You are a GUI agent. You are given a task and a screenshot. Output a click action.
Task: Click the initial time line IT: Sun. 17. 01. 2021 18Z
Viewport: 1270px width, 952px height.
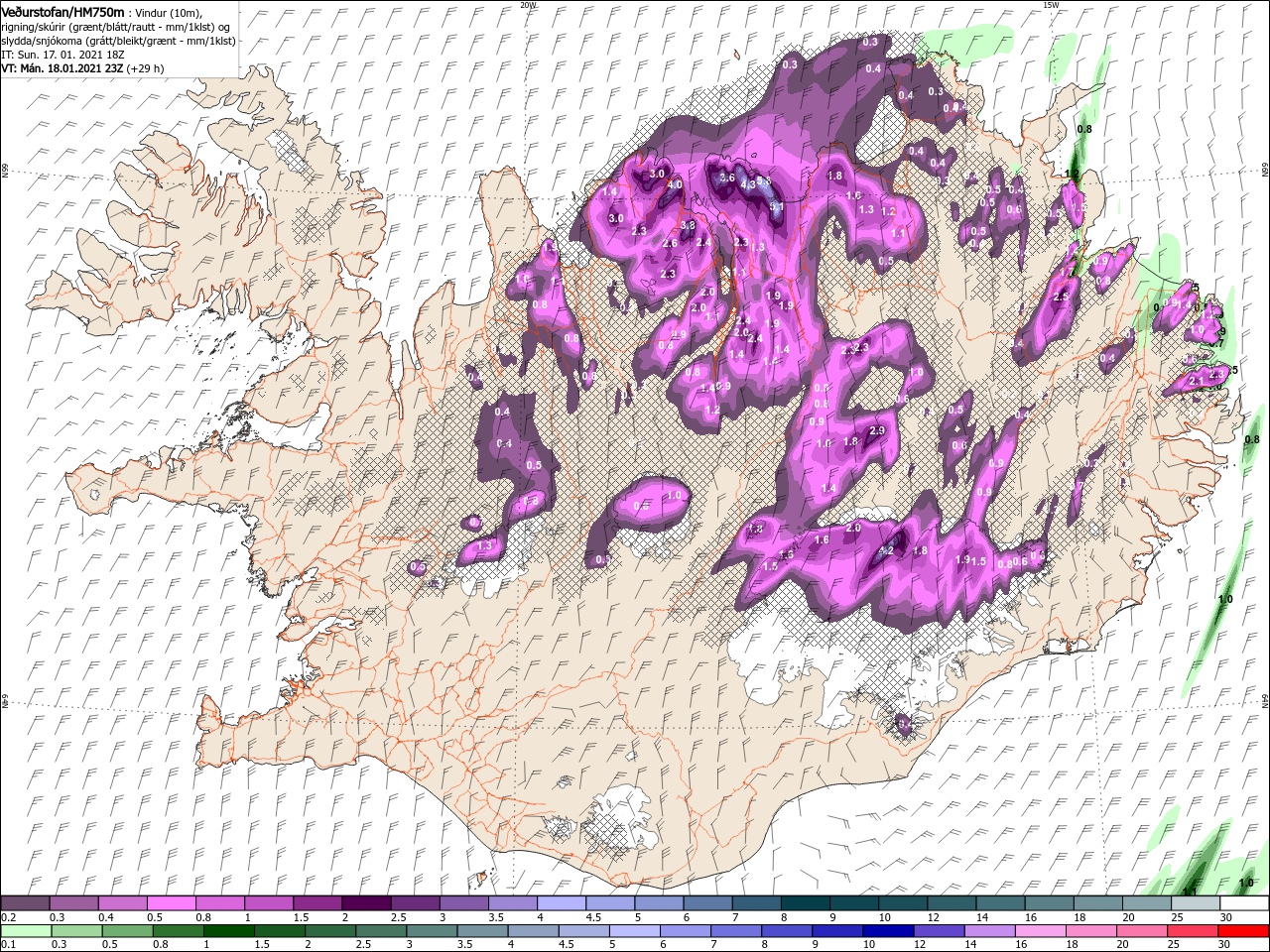pyautogui.click(x=62, y=55)
